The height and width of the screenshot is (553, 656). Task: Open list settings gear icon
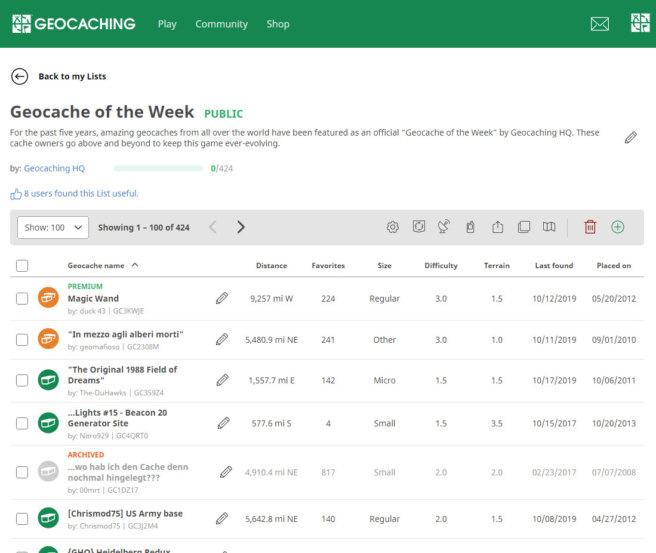point(393,227)
